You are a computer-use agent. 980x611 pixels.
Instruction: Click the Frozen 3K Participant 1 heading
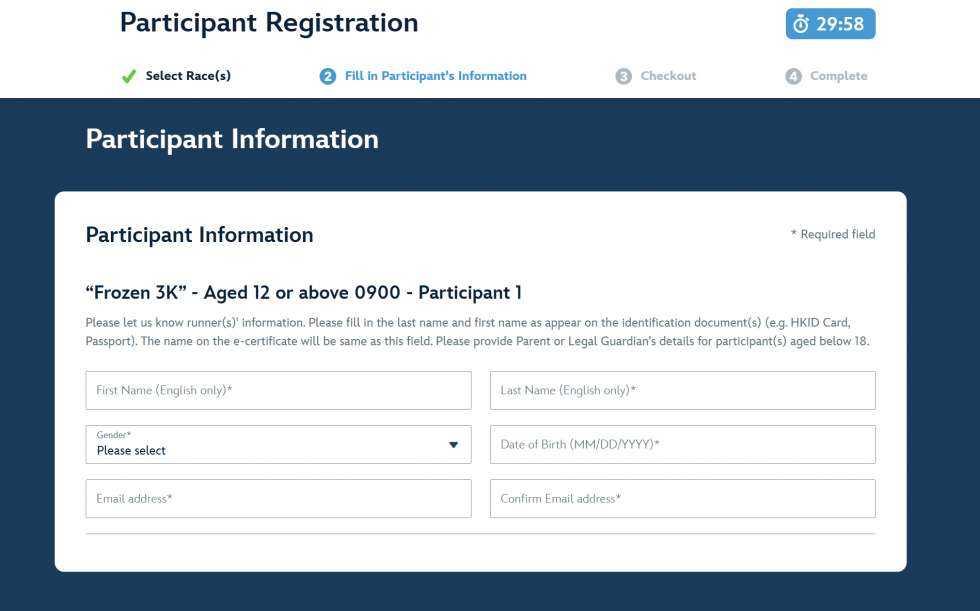(x=304, y=293)
